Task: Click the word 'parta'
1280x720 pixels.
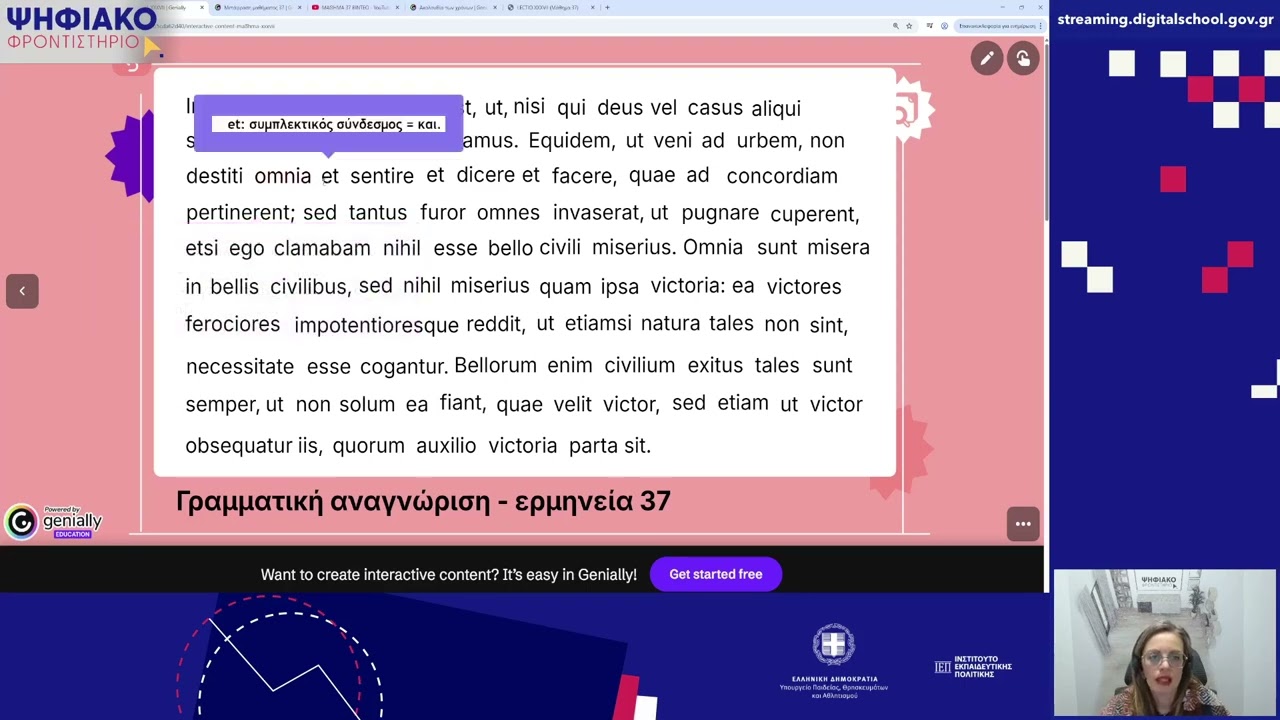Action: (x=593, y=446)
